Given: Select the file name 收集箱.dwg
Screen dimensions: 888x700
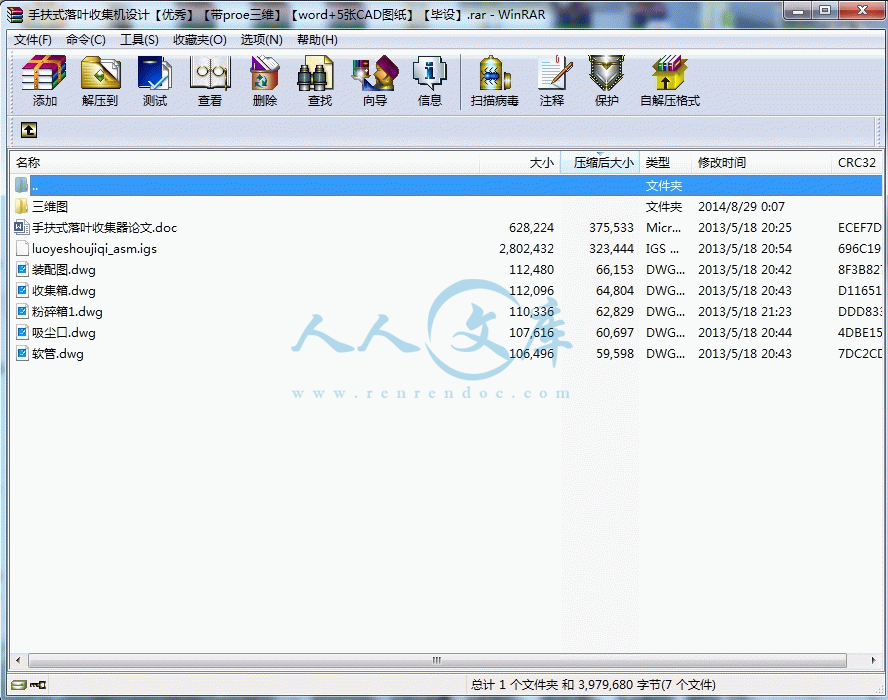Looking at the screenshot, I should coord(63,291).
